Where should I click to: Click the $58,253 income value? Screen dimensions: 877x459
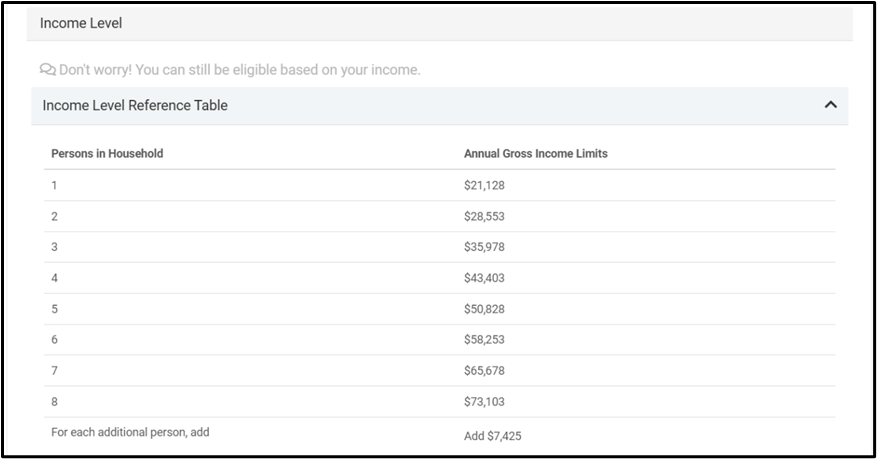[x=485, y=340]
